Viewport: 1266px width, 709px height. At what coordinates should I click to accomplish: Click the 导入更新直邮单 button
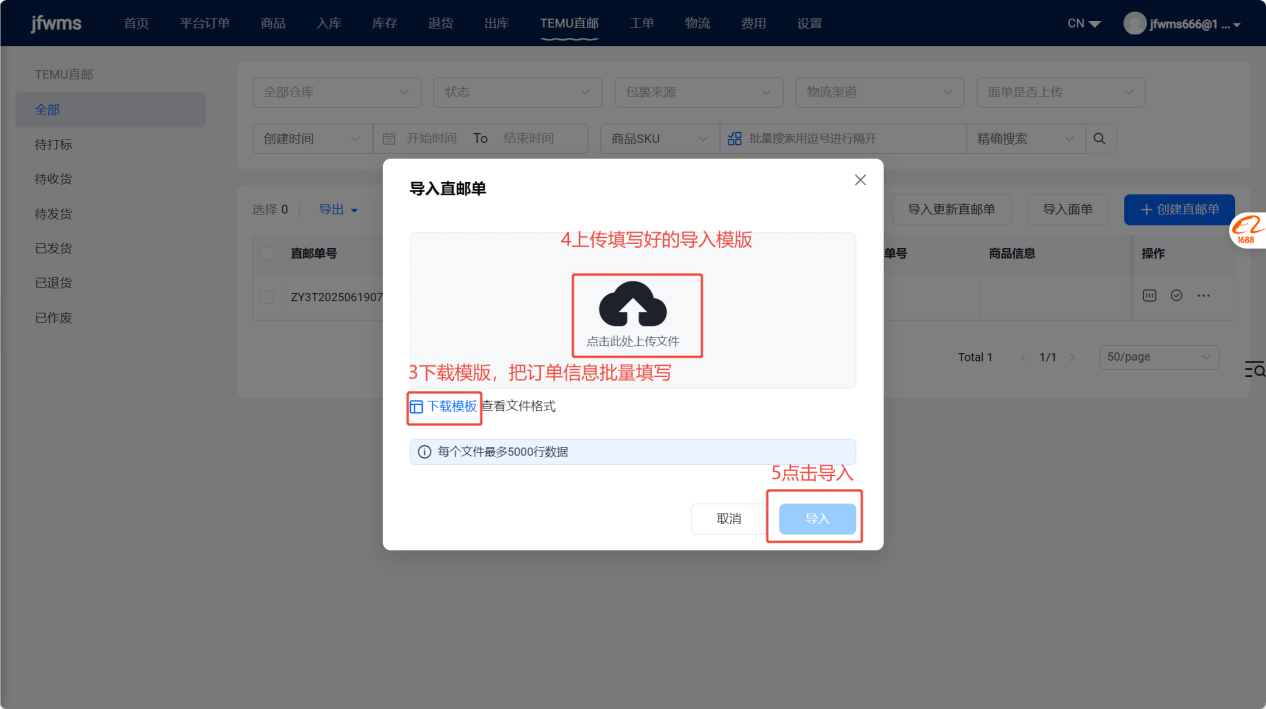coord(951,209)
